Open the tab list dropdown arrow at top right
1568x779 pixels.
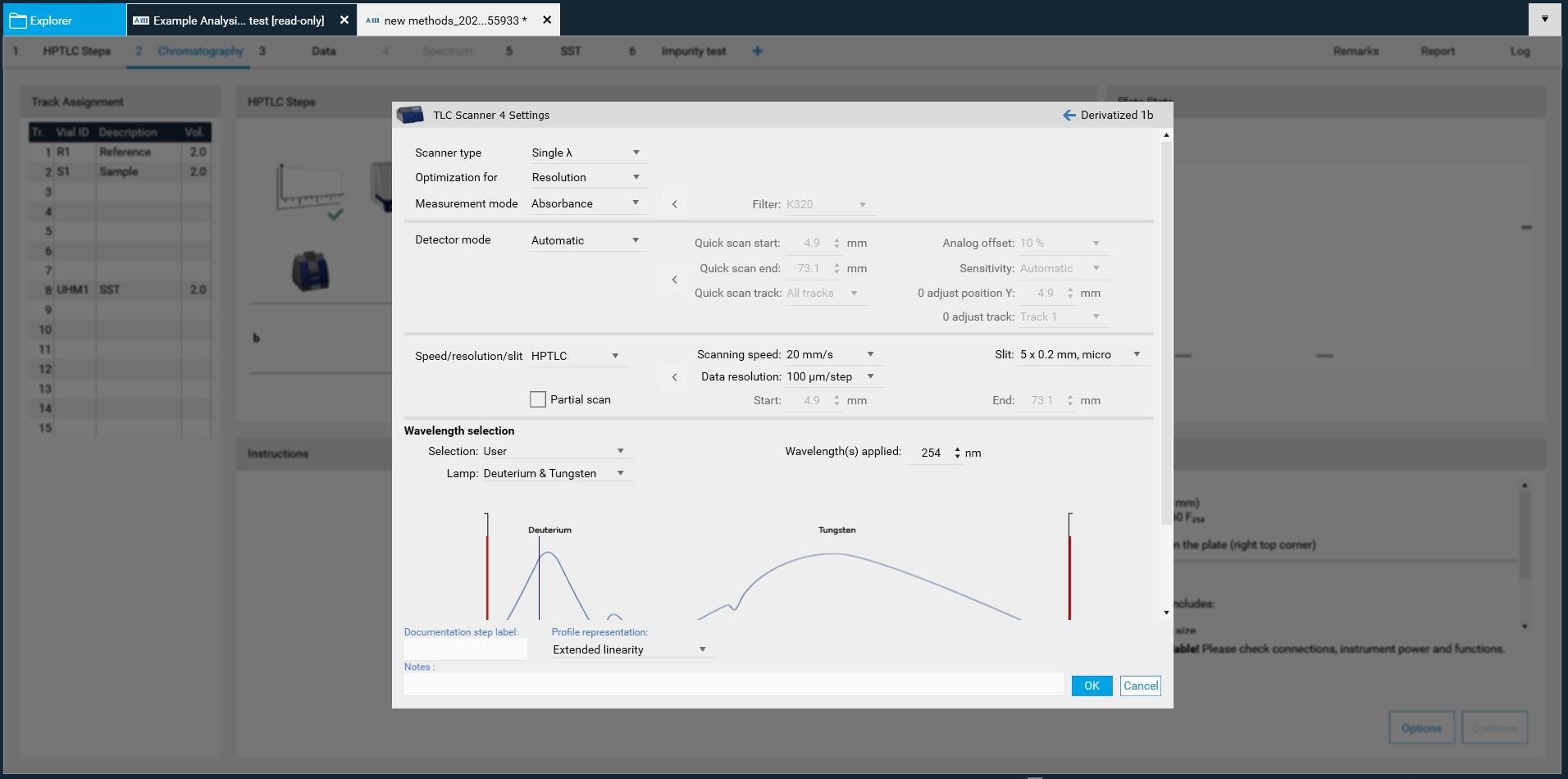1544,19
